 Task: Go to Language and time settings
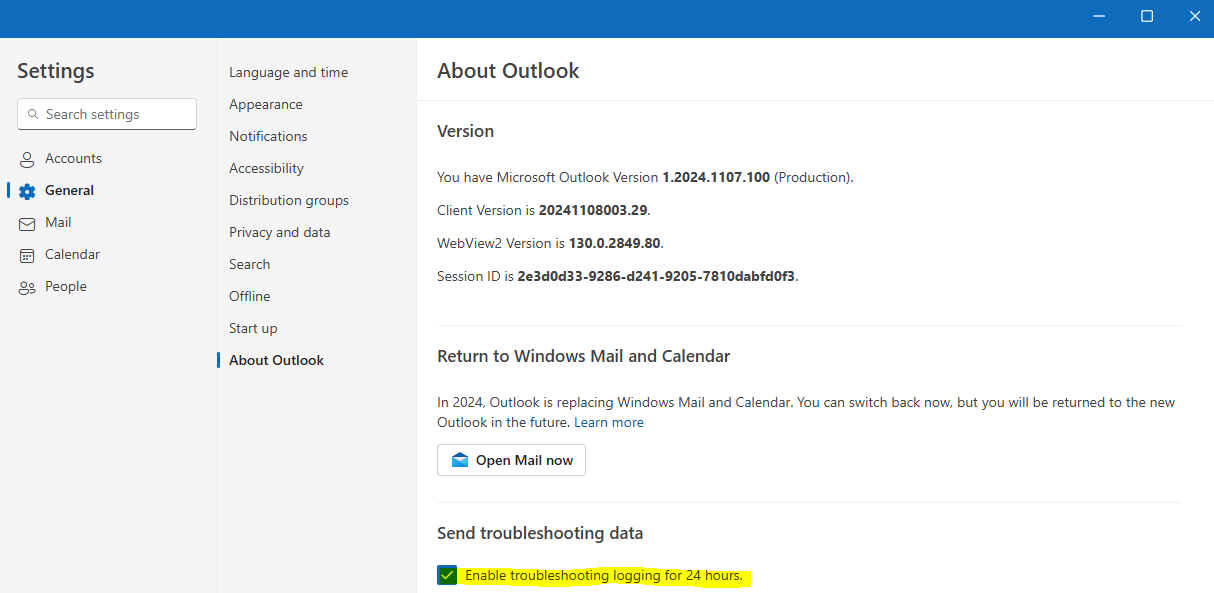[x=288, y=72]
